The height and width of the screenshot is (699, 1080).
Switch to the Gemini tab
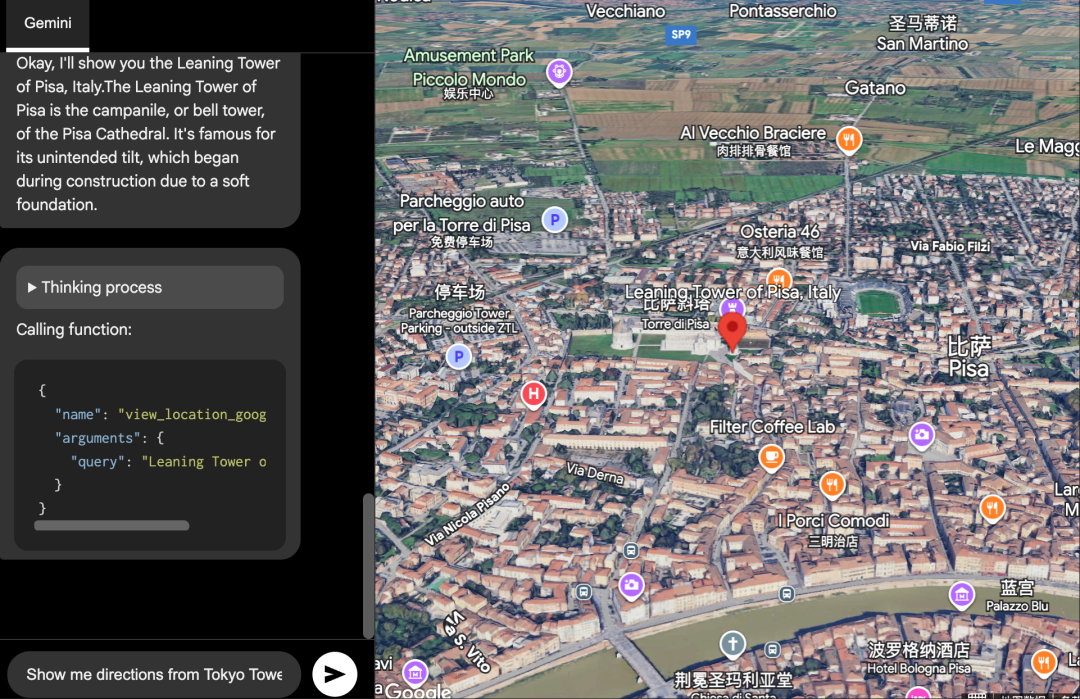click(47, 23)
